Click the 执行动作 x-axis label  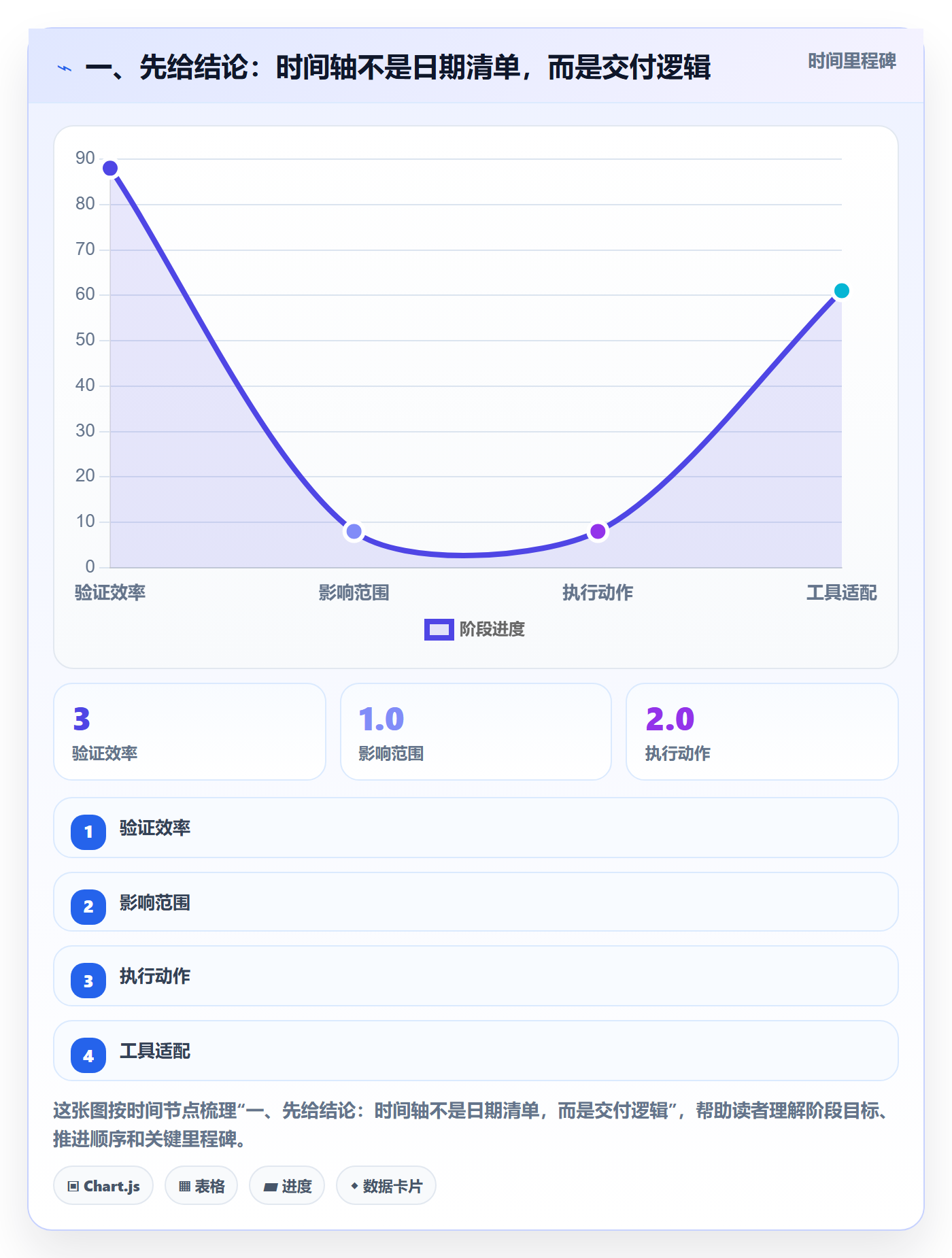[x=598, y=592]
